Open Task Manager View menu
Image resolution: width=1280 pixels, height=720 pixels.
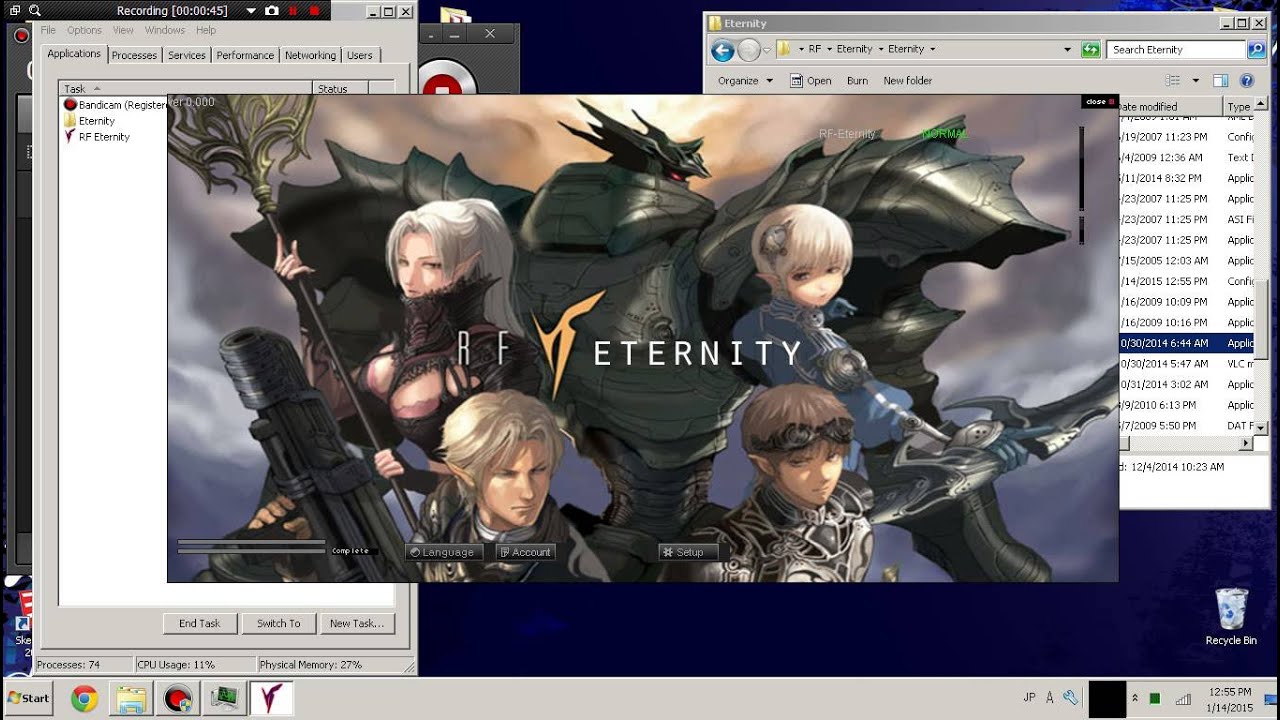tap(123, 30)
